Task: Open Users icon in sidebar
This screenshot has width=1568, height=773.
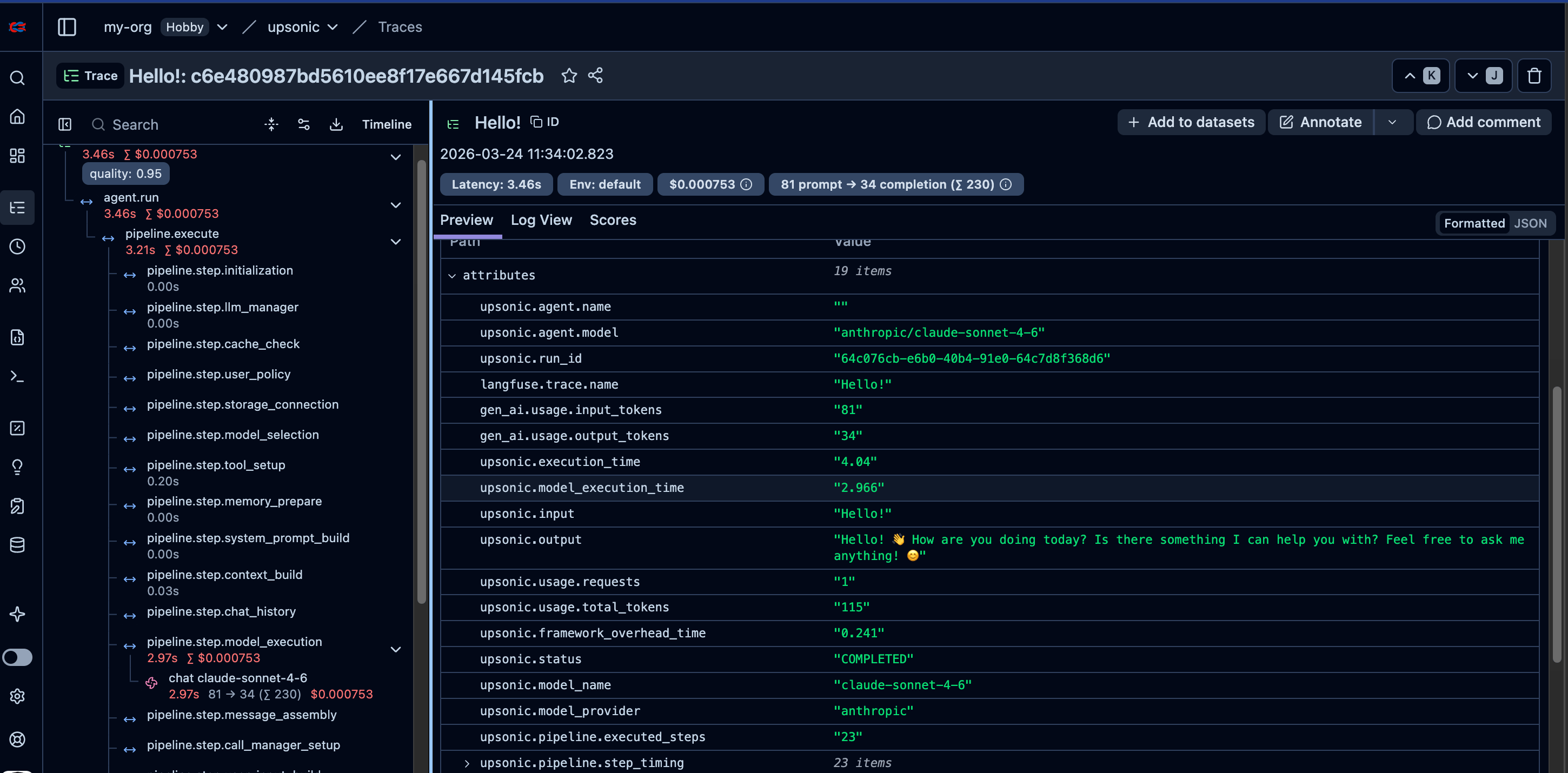Action: (18, 285)
